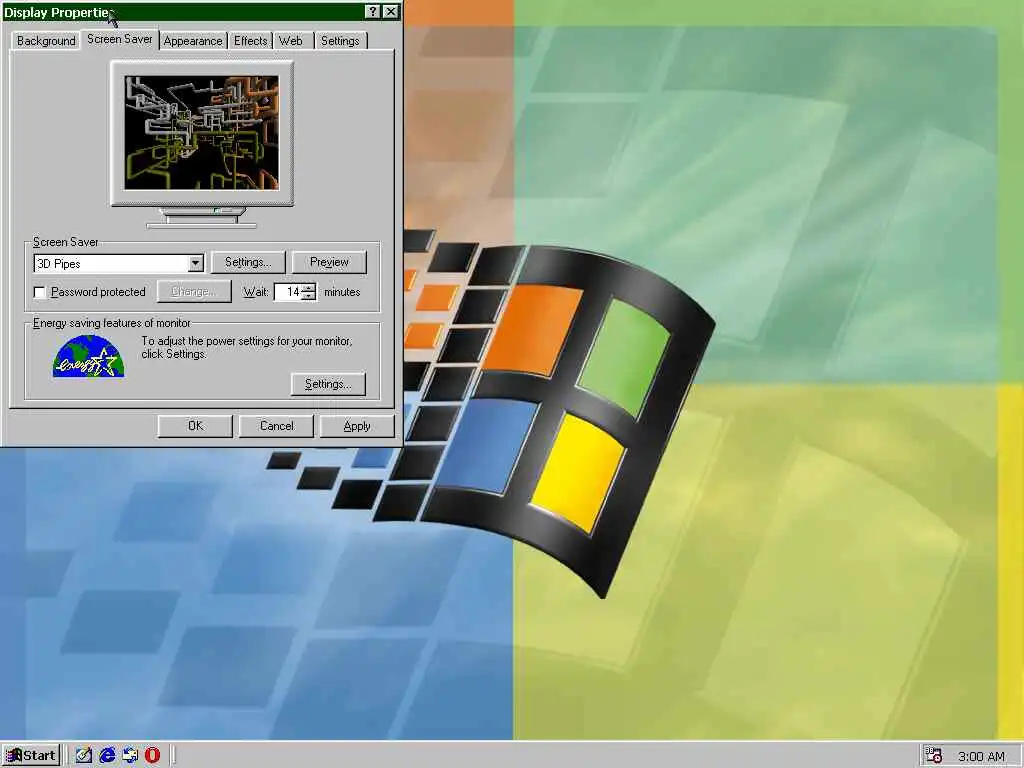Open the Web tab

click(291, 40)
